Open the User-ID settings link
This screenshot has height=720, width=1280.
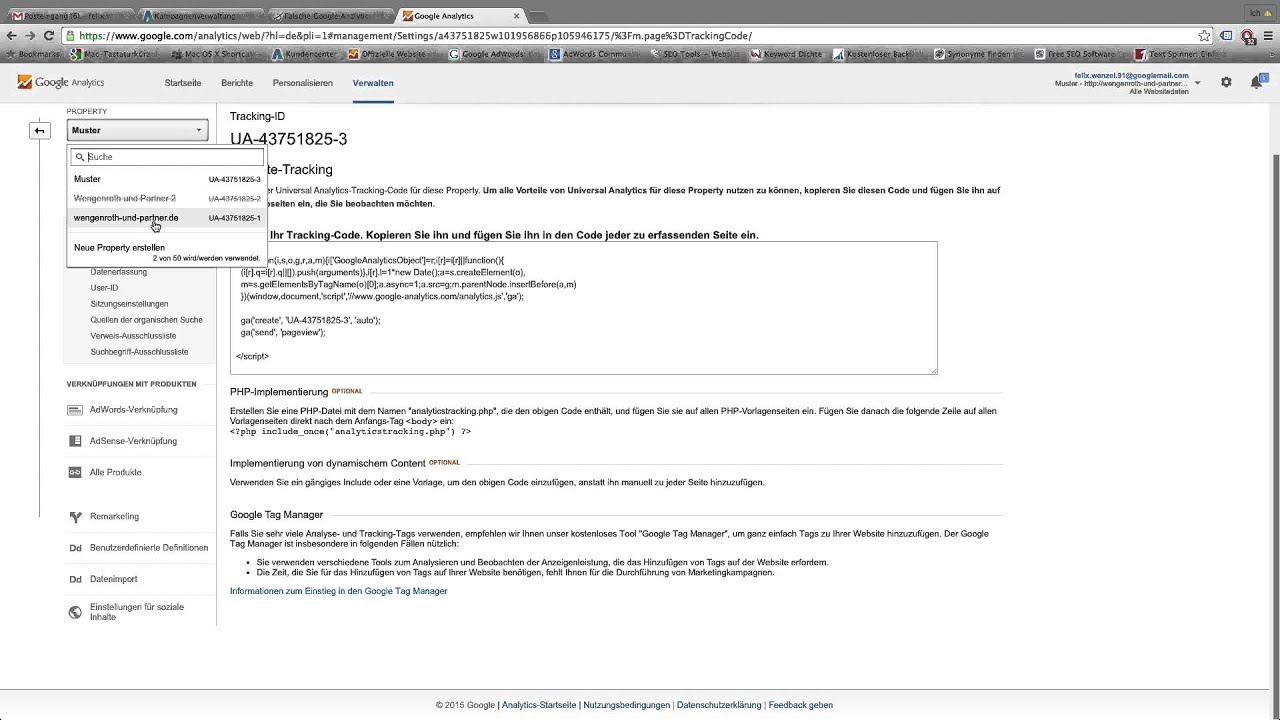104,288
